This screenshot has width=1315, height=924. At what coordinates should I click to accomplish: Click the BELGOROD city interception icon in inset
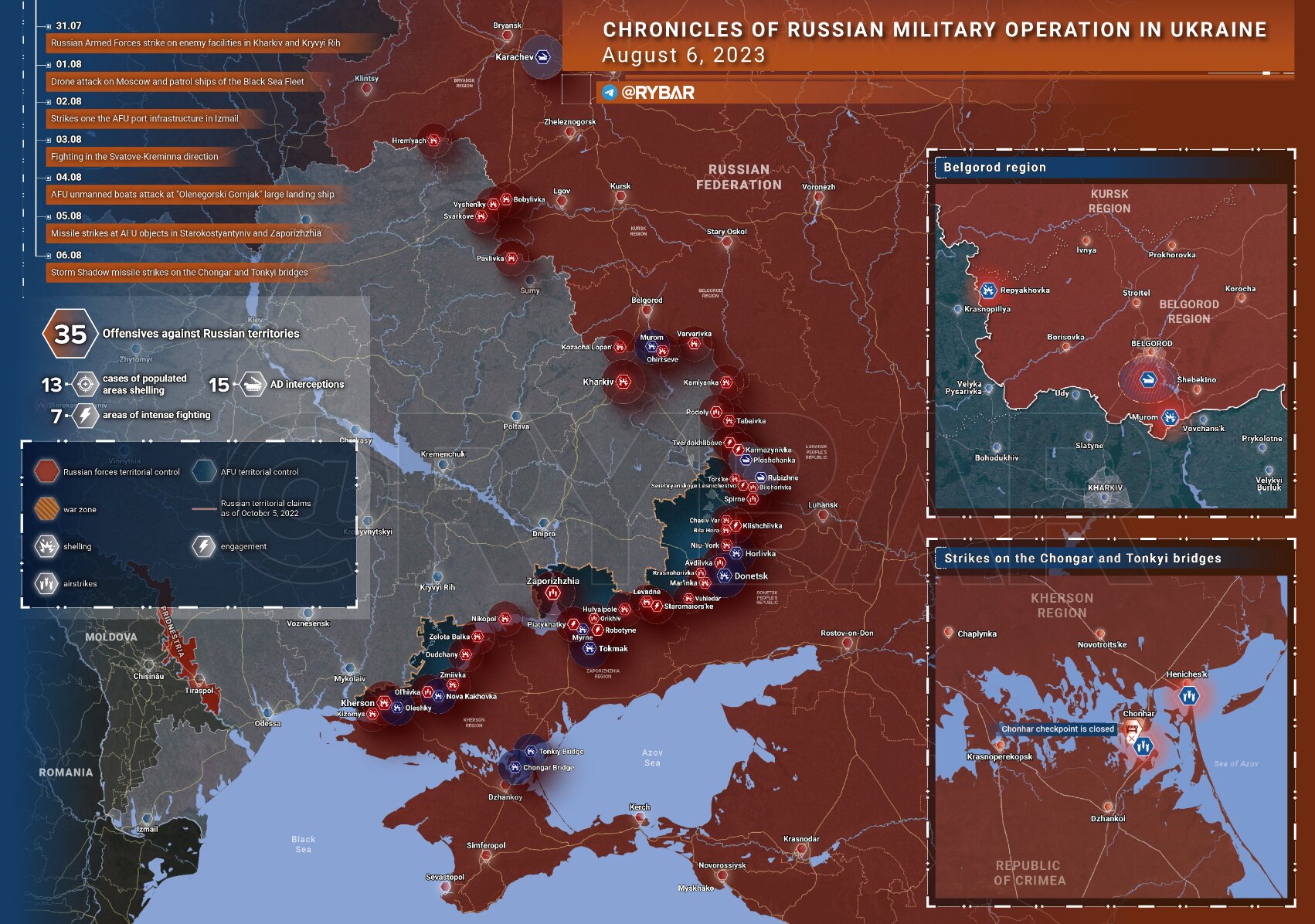pos(1148,379)
